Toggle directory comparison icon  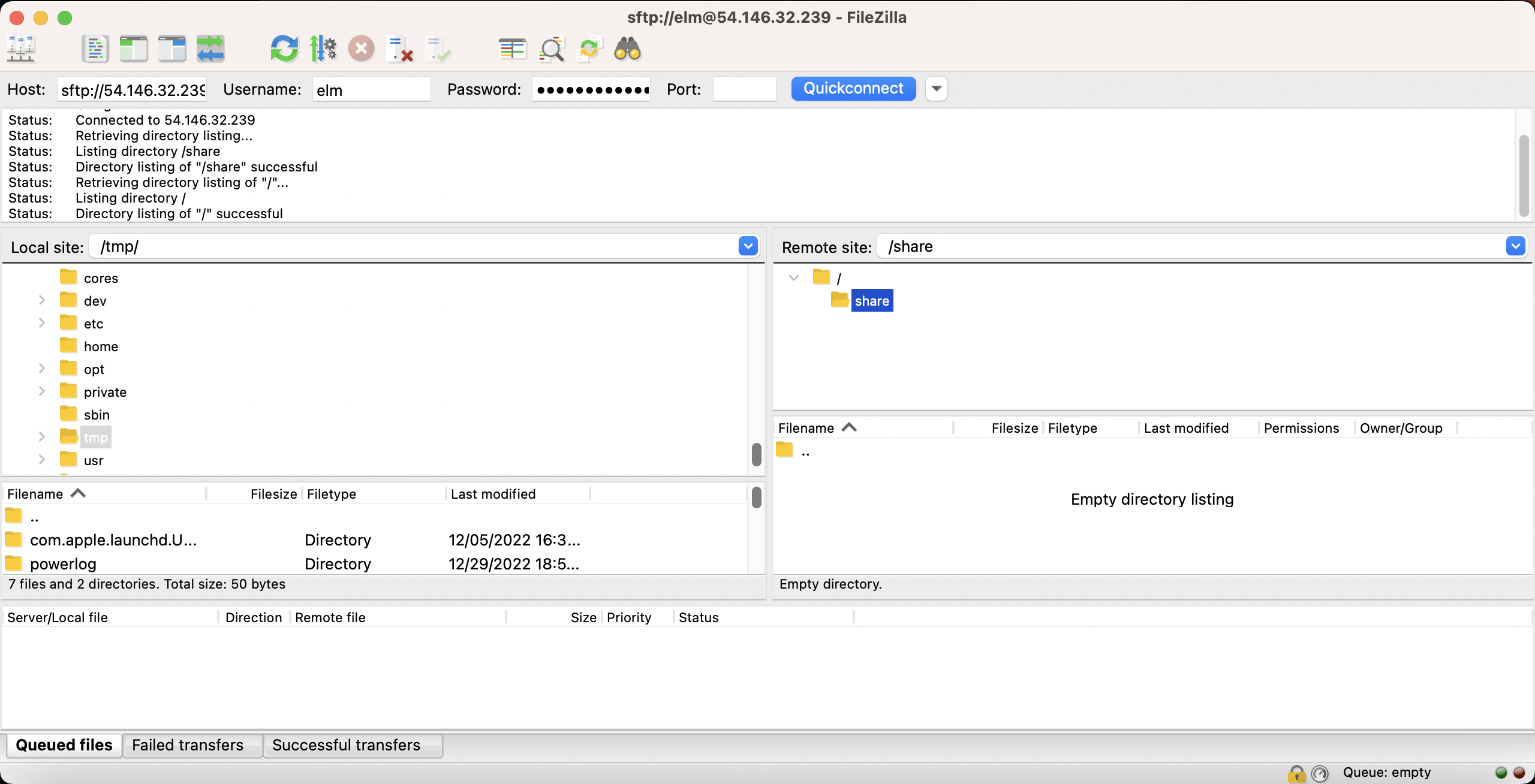click(x=551, y=49)
